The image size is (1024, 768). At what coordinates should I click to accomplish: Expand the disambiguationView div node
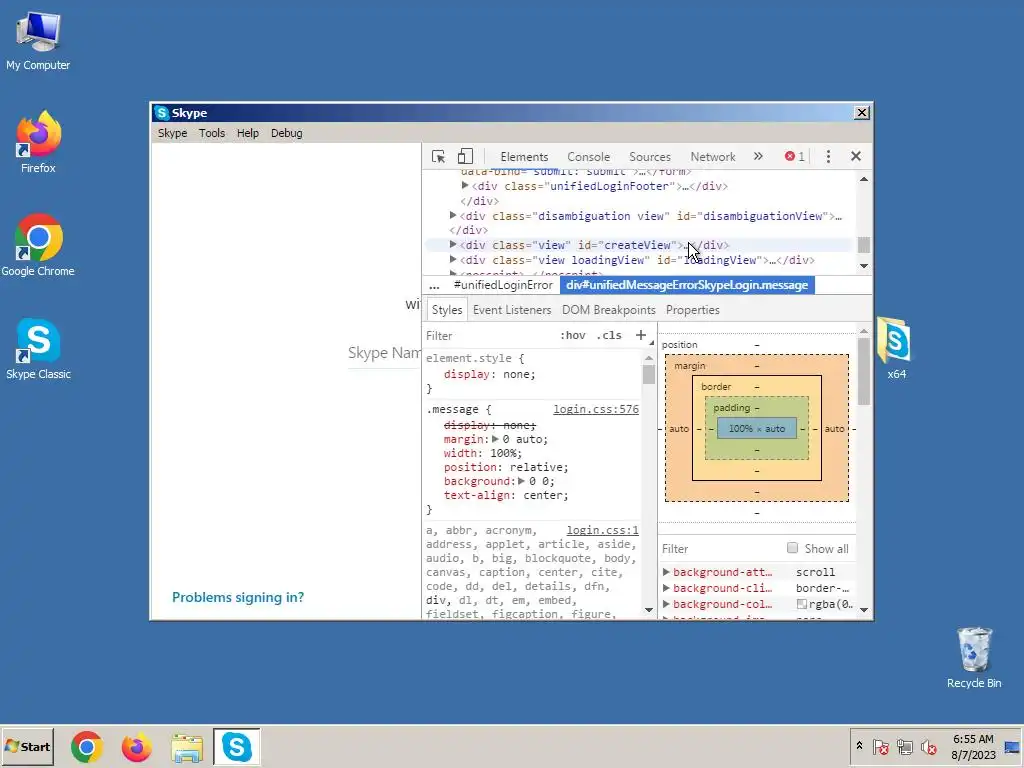coord(453,215)
